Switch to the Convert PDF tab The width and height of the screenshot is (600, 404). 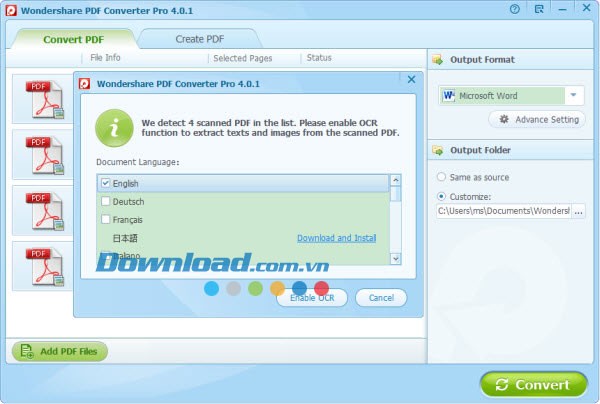pyautogui.click(x=73, y=39)
